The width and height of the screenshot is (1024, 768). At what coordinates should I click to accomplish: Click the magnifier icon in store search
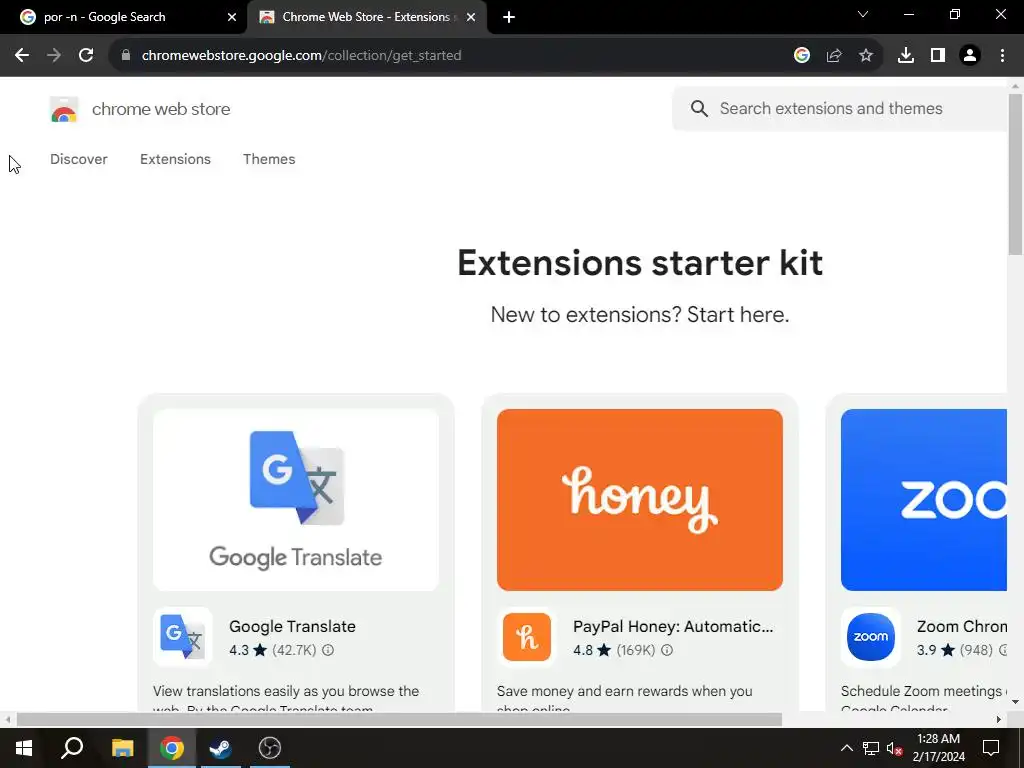[x=699, y=108]
